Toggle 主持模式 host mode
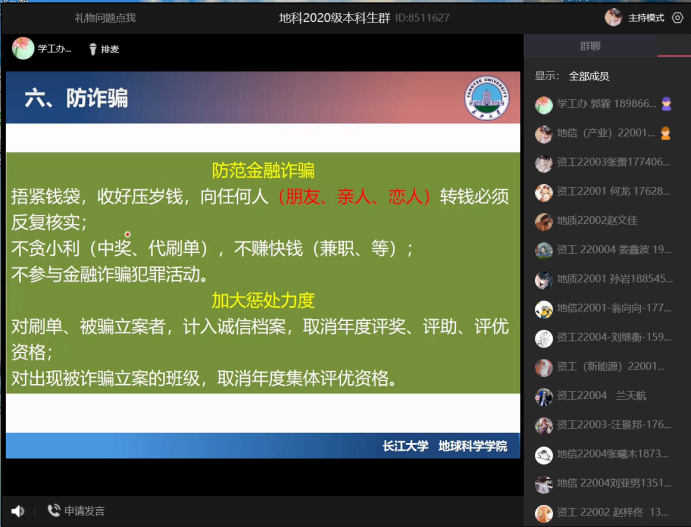 click(646, 18)
